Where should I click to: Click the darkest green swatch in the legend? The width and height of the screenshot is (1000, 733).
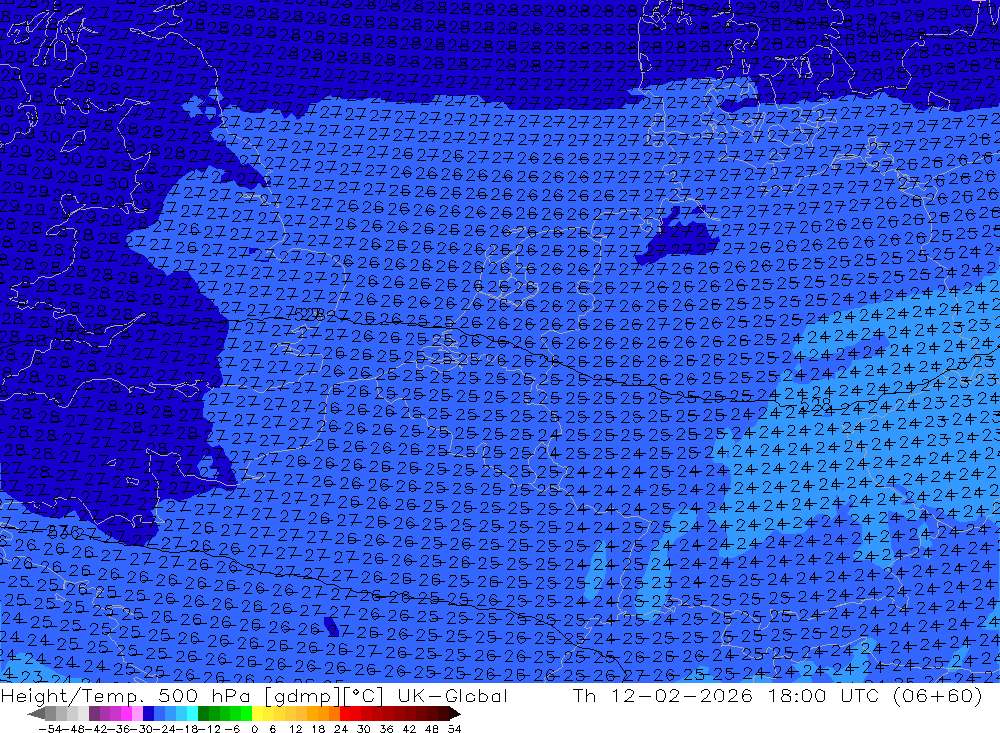(203, 714)
